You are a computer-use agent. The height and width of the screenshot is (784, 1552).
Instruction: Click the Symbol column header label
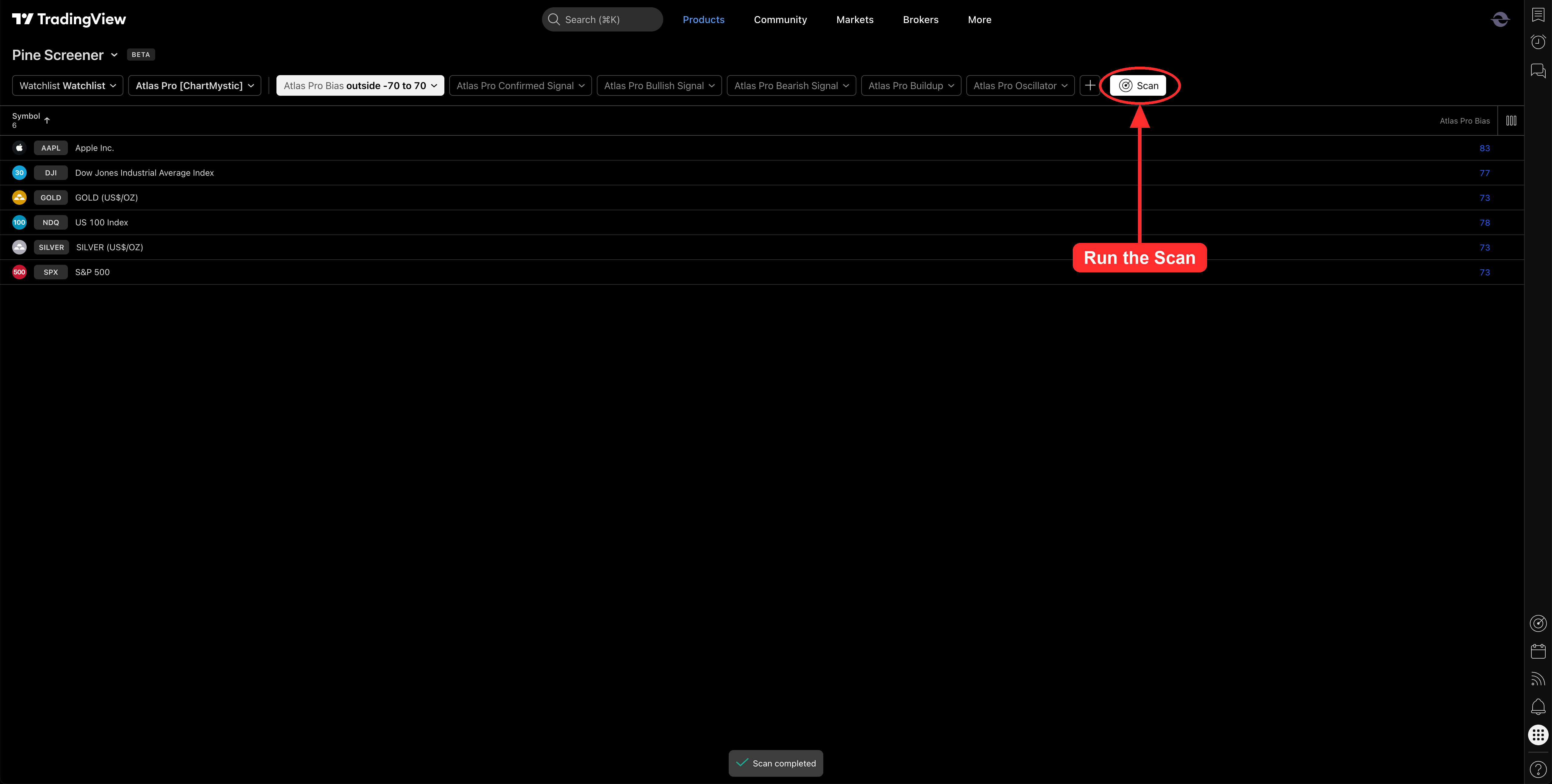click(26, 116)
